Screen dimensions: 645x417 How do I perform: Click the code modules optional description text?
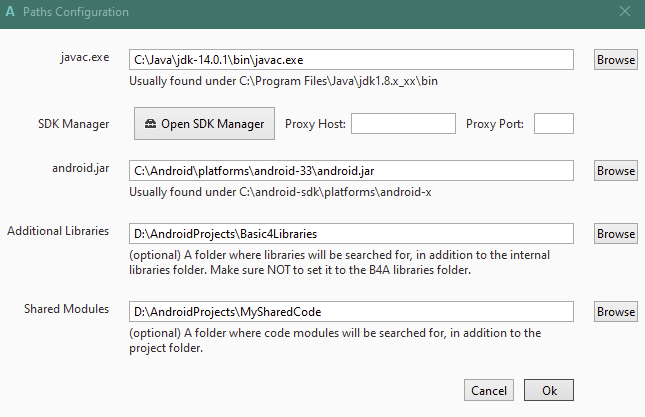335,341
